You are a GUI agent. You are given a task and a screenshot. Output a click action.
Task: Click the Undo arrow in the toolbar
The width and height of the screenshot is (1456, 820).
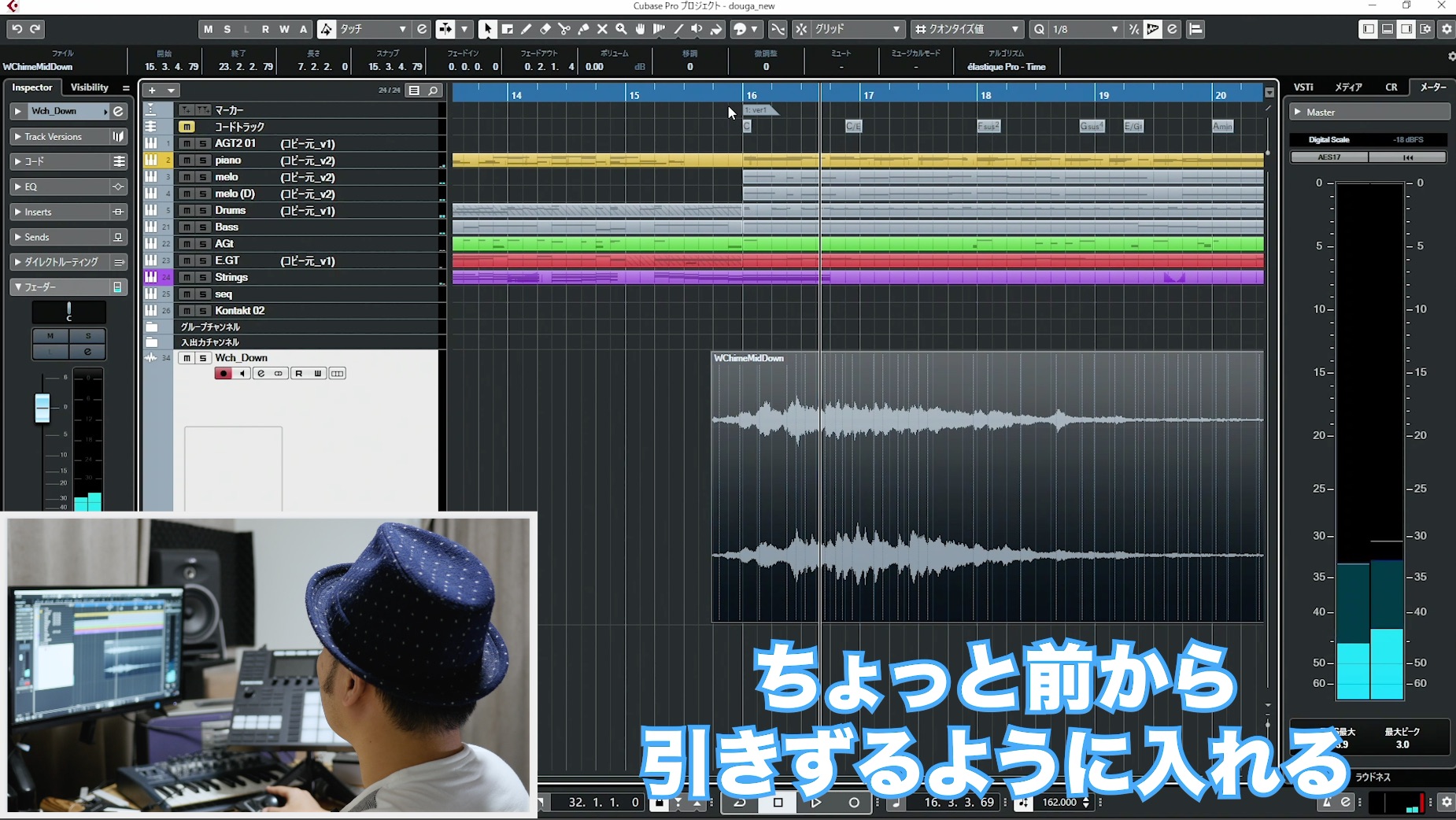click(17, 29)
